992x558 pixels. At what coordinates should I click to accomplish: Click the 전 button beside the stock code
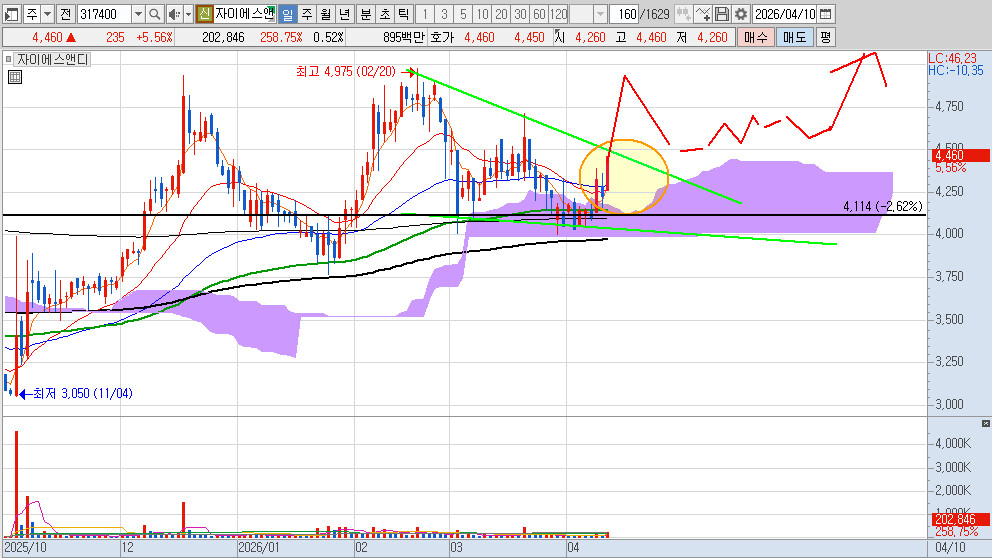click(66, 13)
